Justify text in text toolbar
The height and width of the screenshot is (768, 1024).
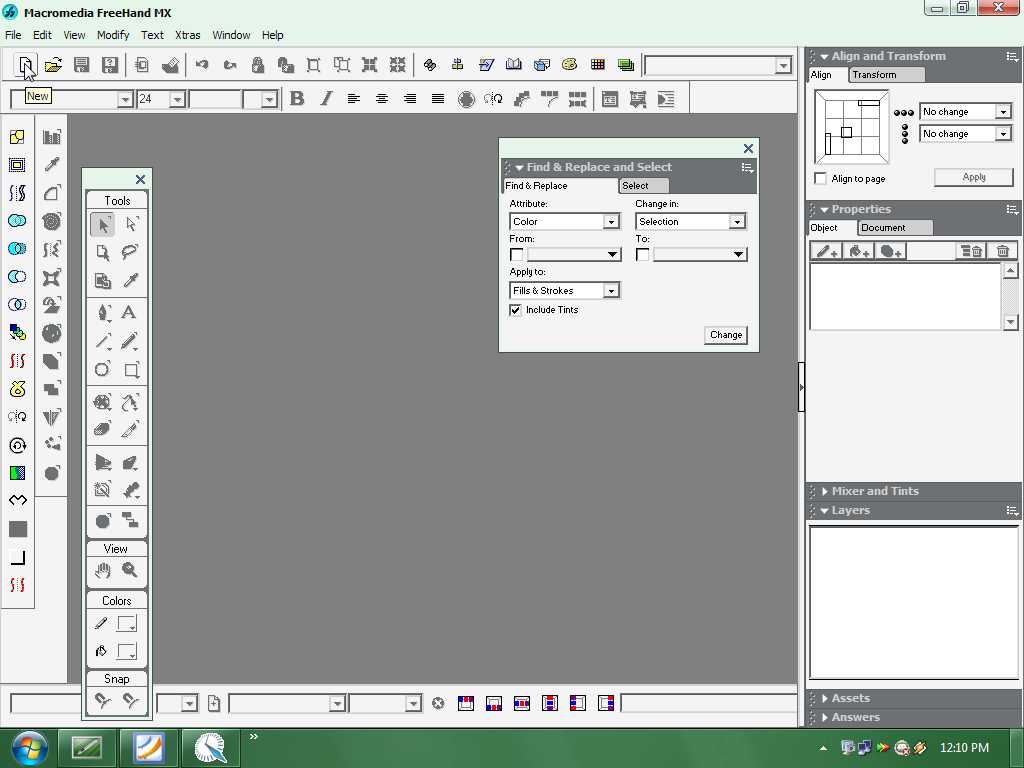[438, 99]
